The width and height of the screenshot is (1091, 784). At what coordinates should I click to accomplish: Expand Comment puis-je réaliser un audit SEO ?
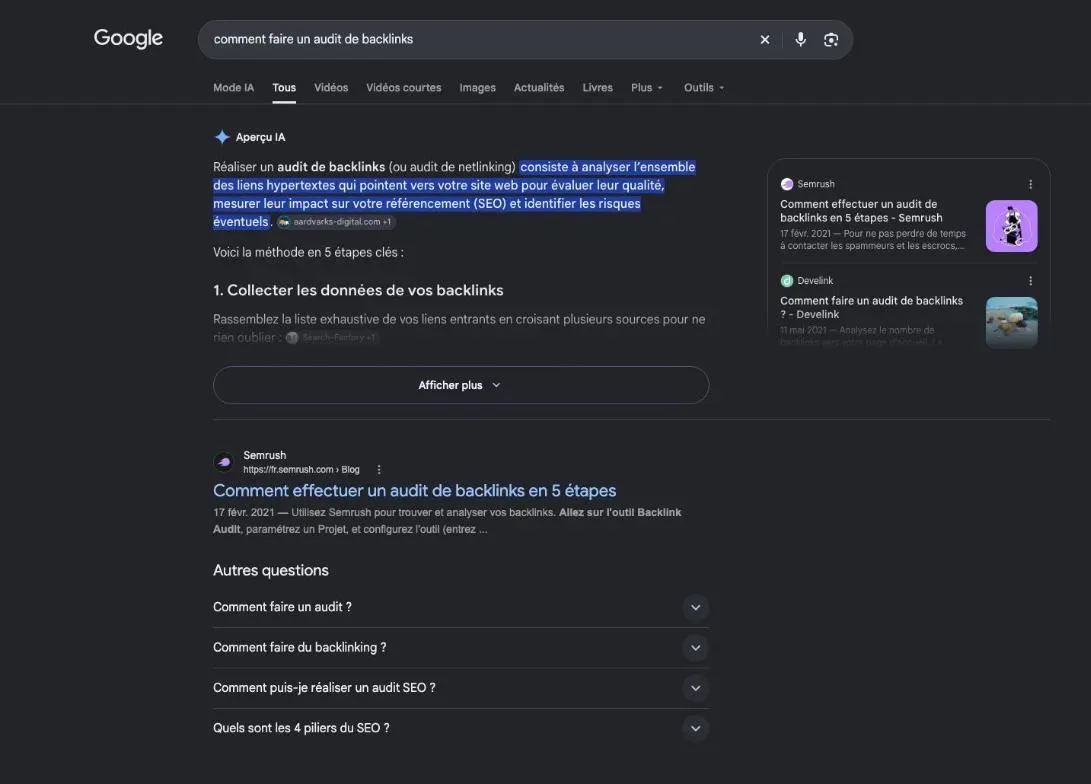click(461, 688)
